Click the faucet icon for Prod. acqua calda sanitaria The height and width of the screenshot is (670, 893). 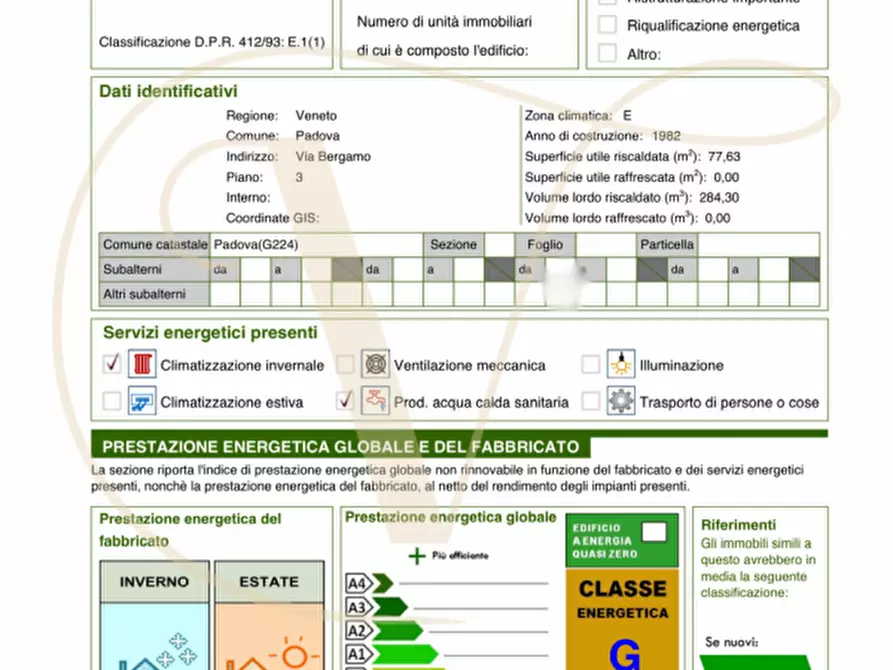click(374, 400)
